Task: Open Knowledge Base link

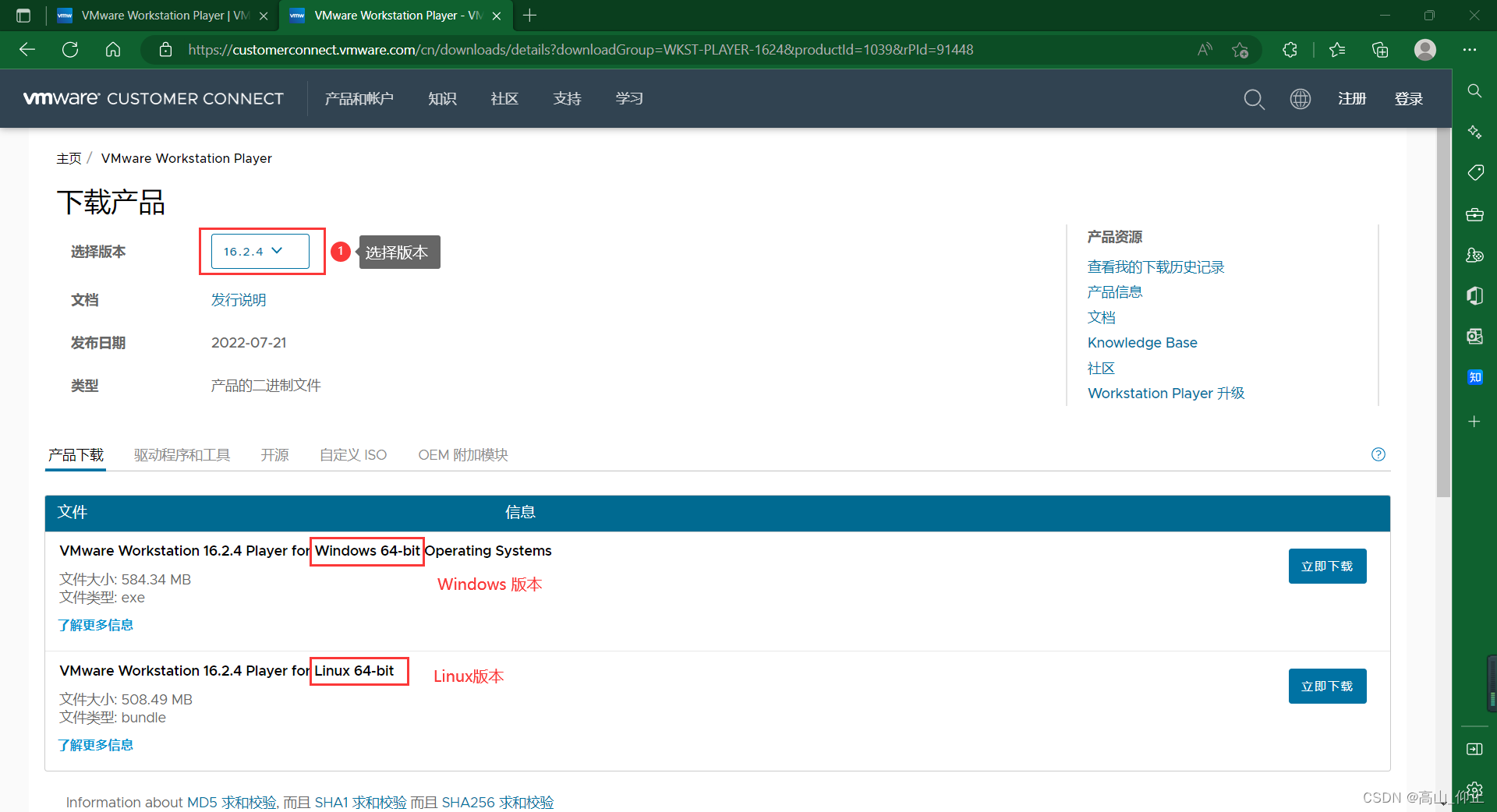Action: pos(1142,343)
